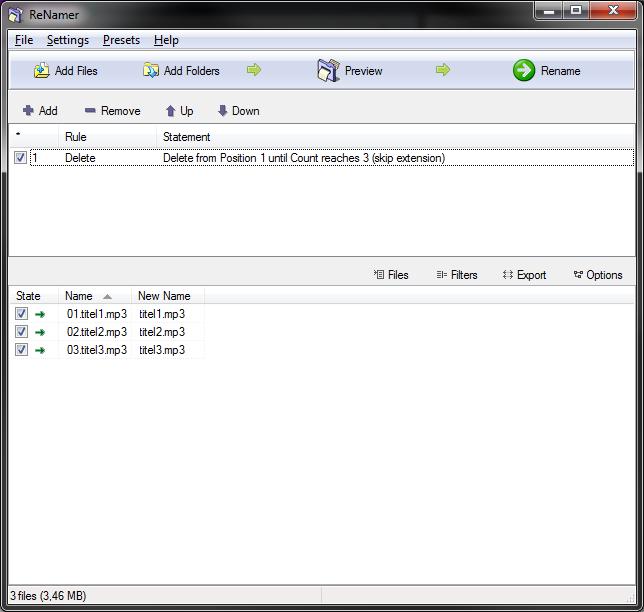The width and height of the screenshot is (644, 612).
Task: Uncheck the Delete rule checkbox
Action: [20, 158]
